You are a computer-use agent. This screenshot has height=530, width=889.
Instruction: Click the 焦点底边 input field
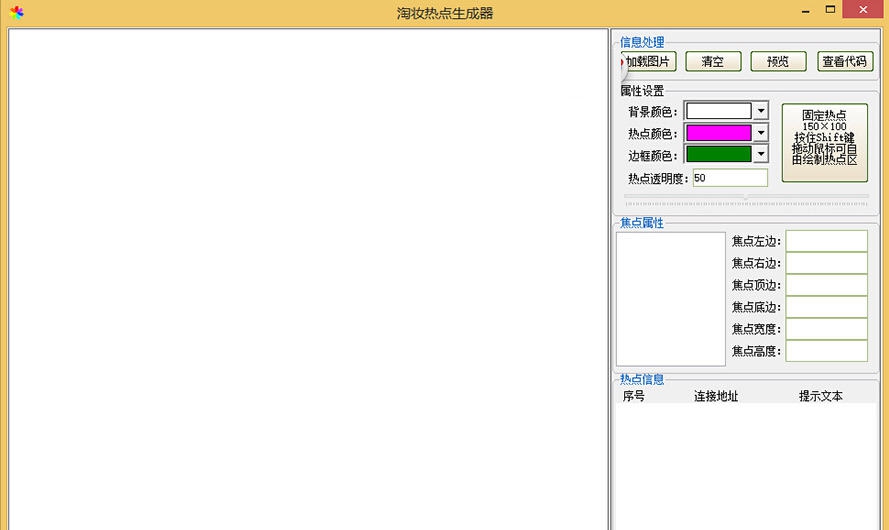click(x=827, y=307)
